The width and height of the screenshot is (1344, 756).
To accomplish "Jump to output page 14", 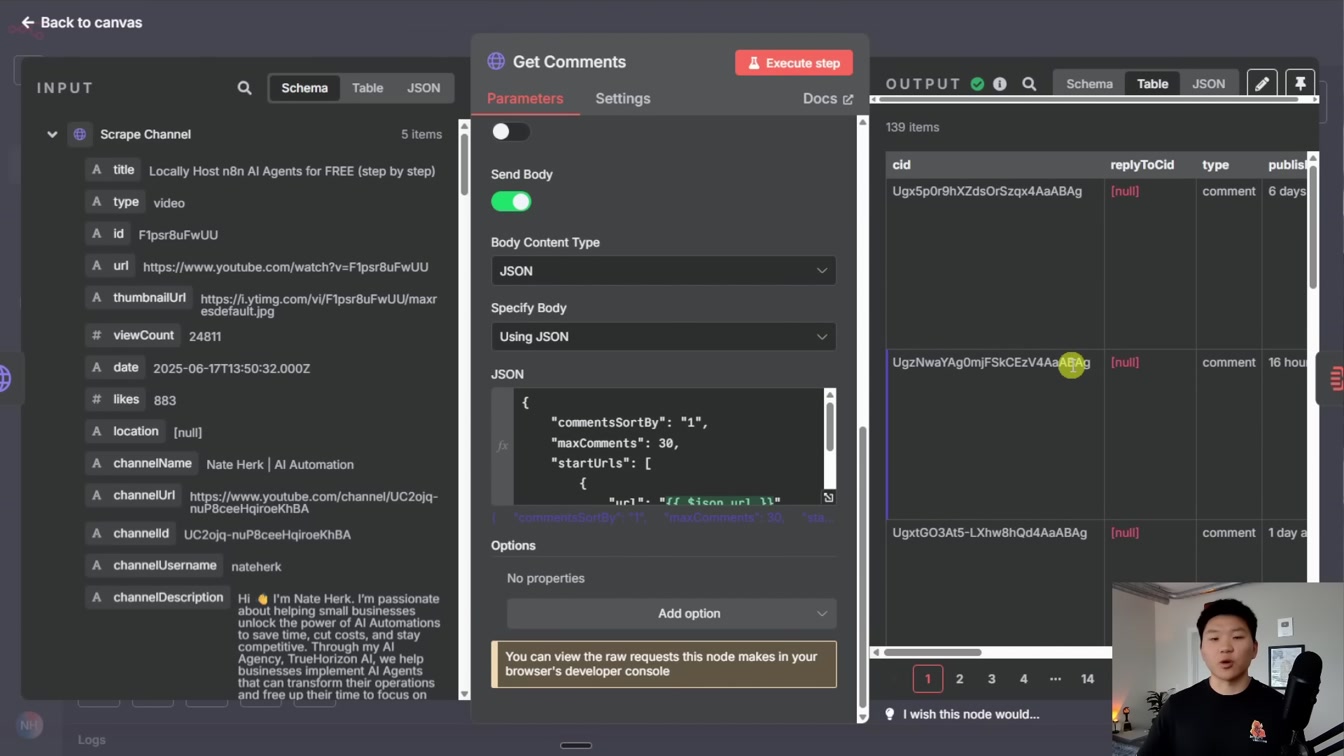I will [x=1087, y=679].
